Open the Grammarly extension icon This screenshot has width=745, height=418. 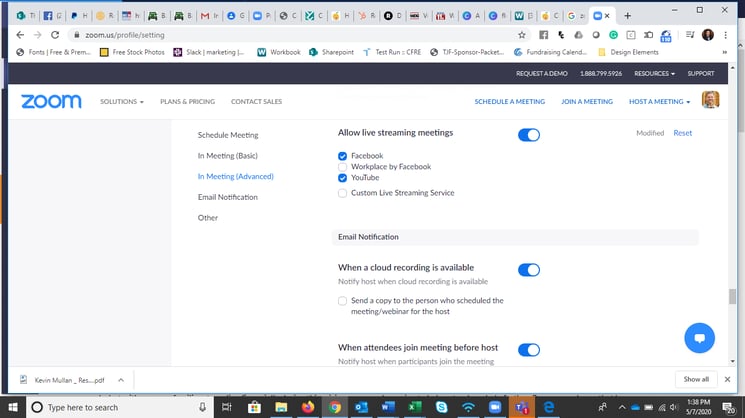click(613, 35)
